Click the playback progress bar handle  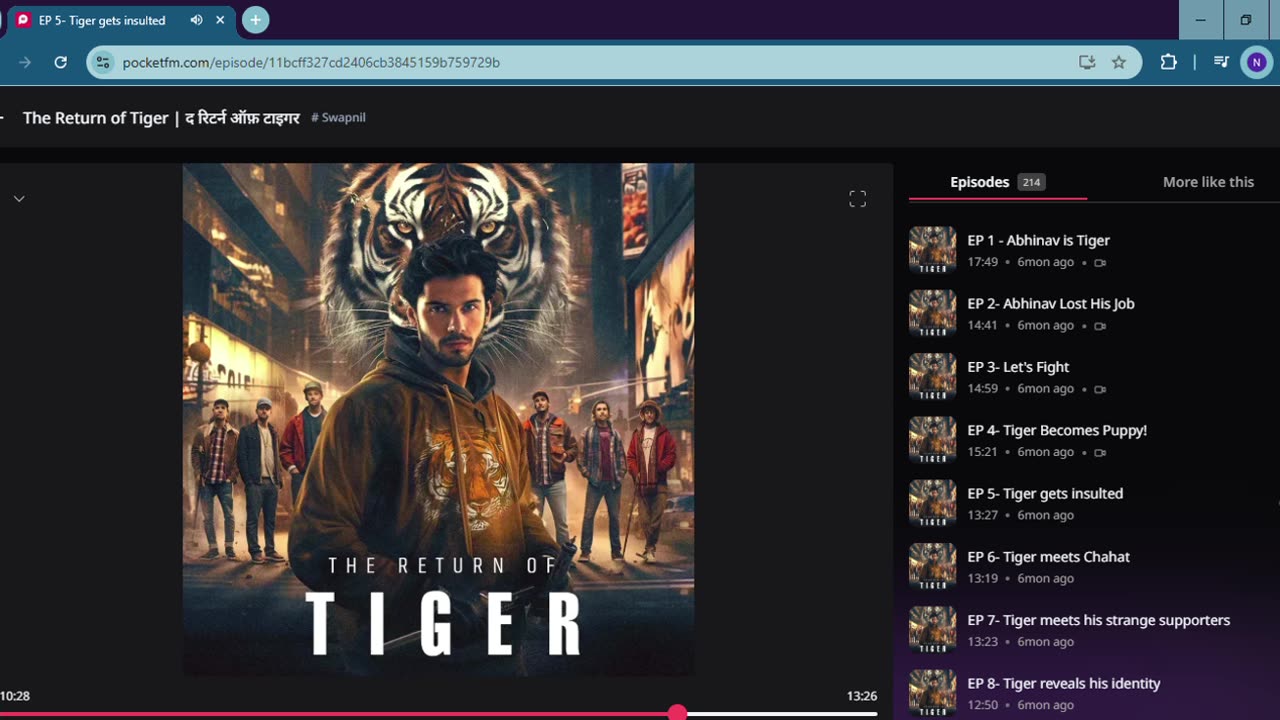click(x=678, y=713)
